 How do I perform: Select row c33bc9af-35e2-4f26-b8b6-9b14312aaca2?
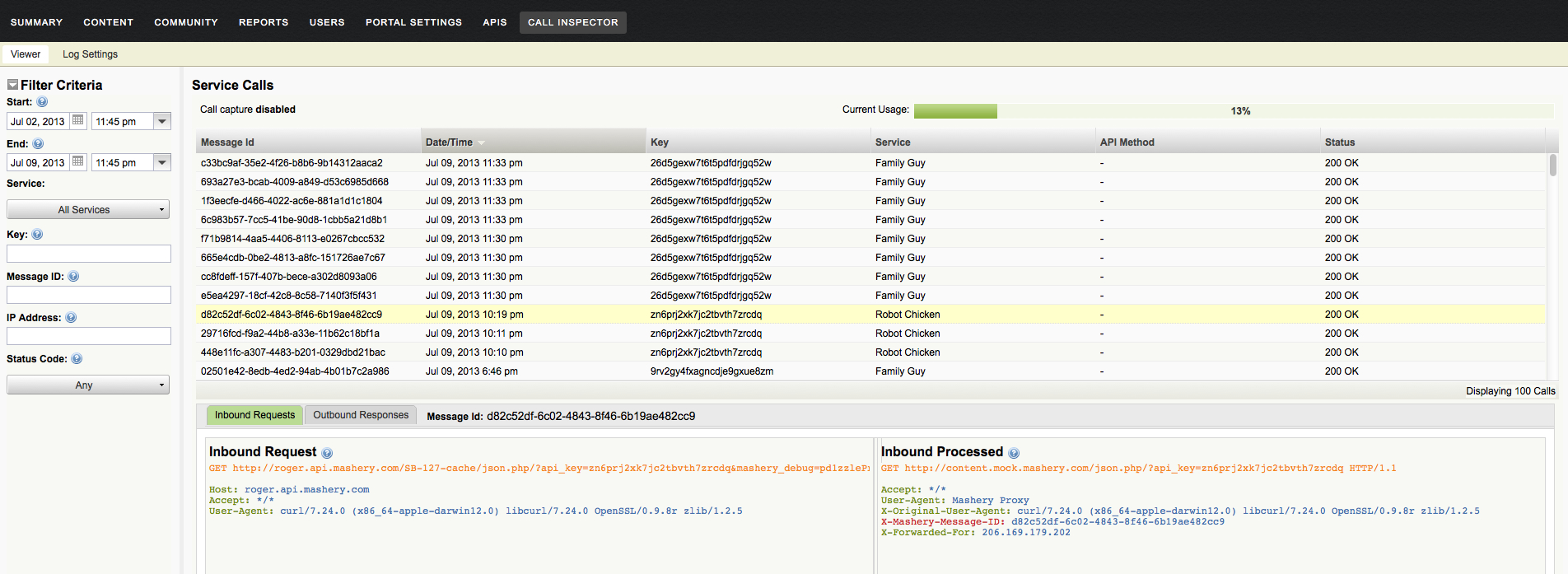click(870, 163)
